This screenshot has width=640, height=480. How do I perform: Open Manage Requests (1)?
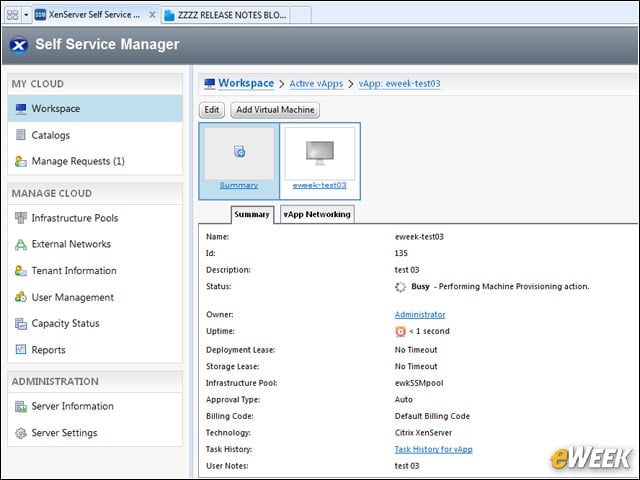95,161
